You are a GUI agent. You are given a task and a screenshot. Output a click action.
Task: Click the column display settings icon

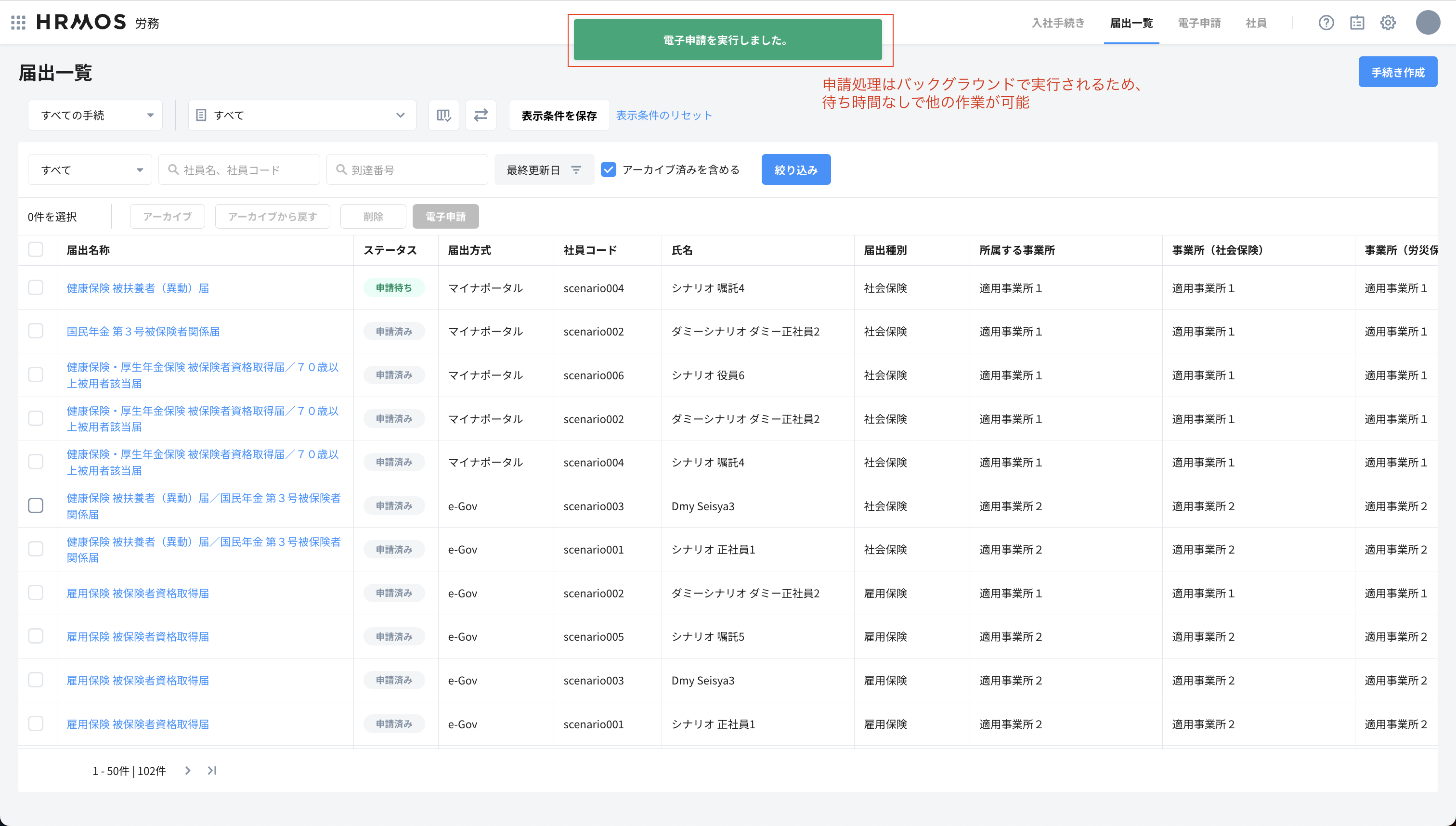click(x=444, y=115)
